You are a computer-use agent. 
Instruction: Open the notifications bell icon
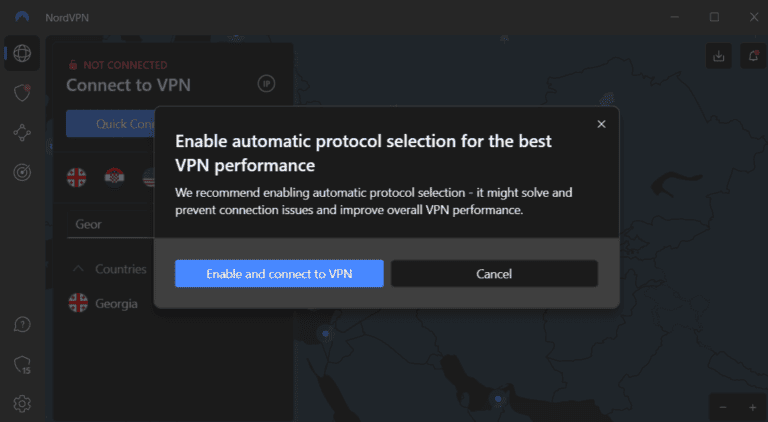753,57
